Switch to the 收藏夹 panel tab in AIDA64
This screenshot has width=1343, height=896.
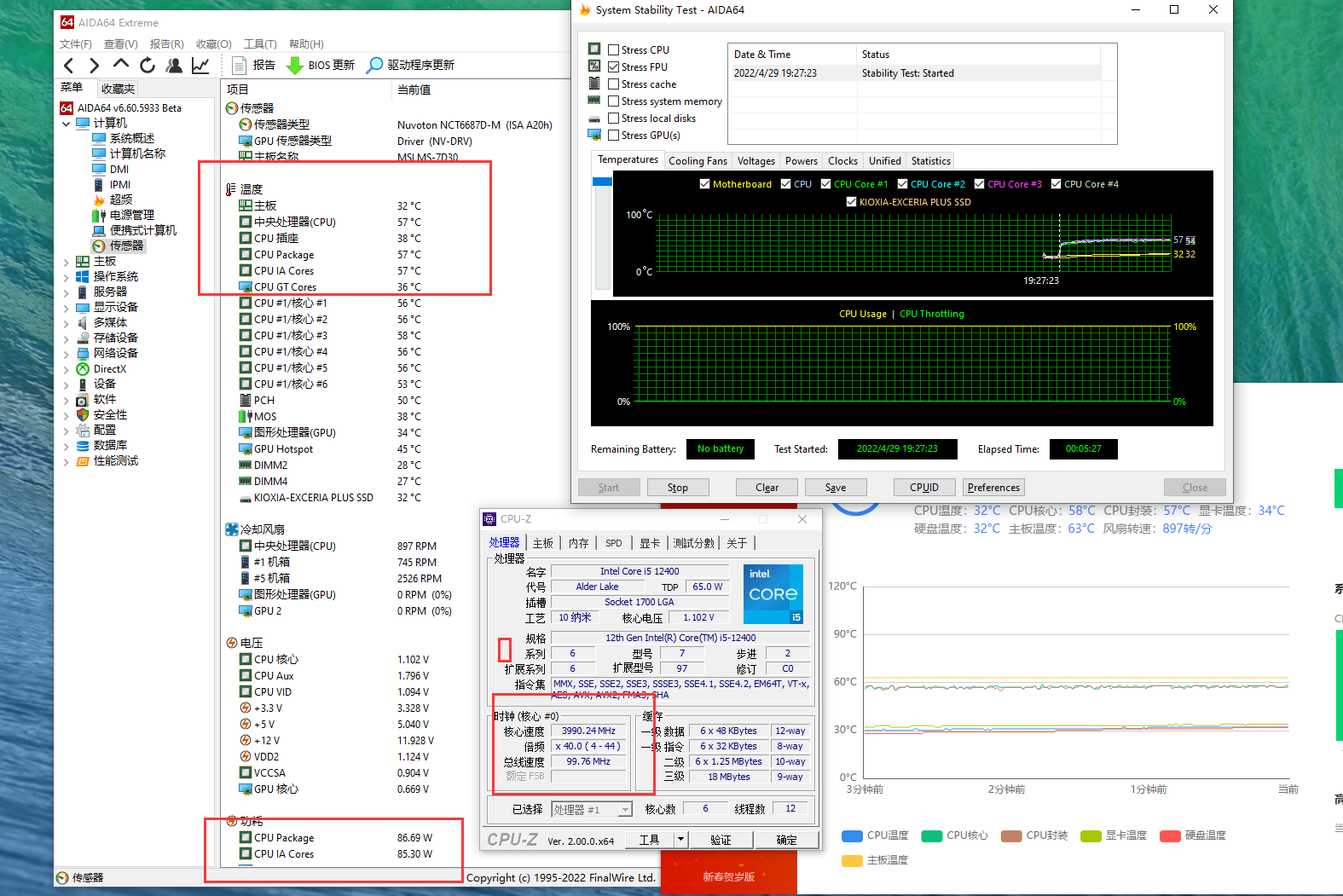point(117,89)
